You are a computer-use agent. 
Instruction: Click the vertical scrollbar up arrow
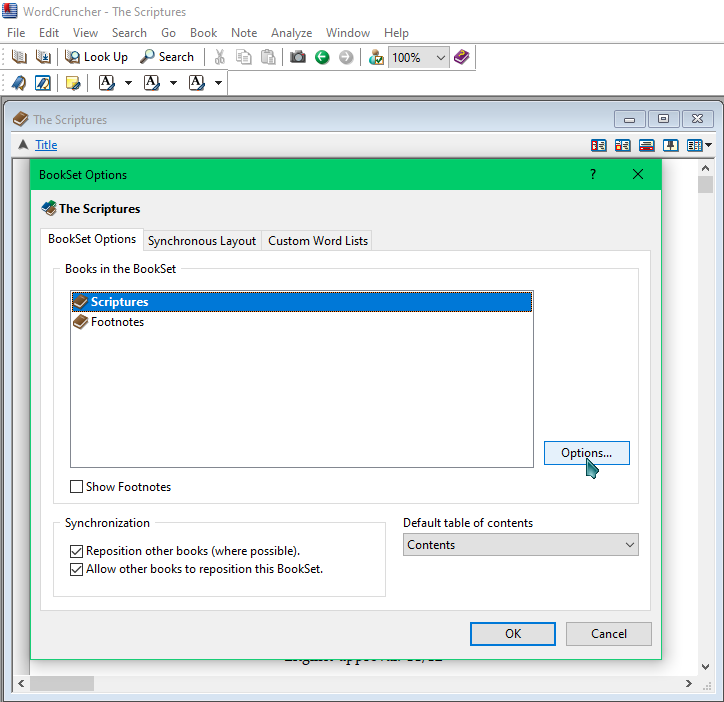click(x=705, y=168)
